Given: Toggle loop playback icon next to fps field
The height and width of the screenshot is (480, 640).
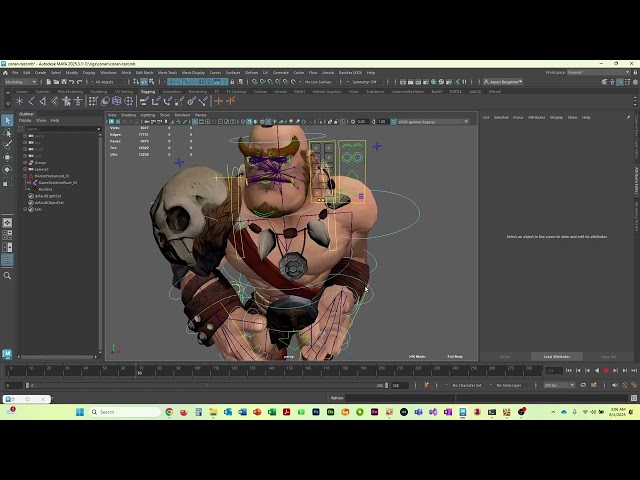Looking at the screenshot, I should click(583, 385).
